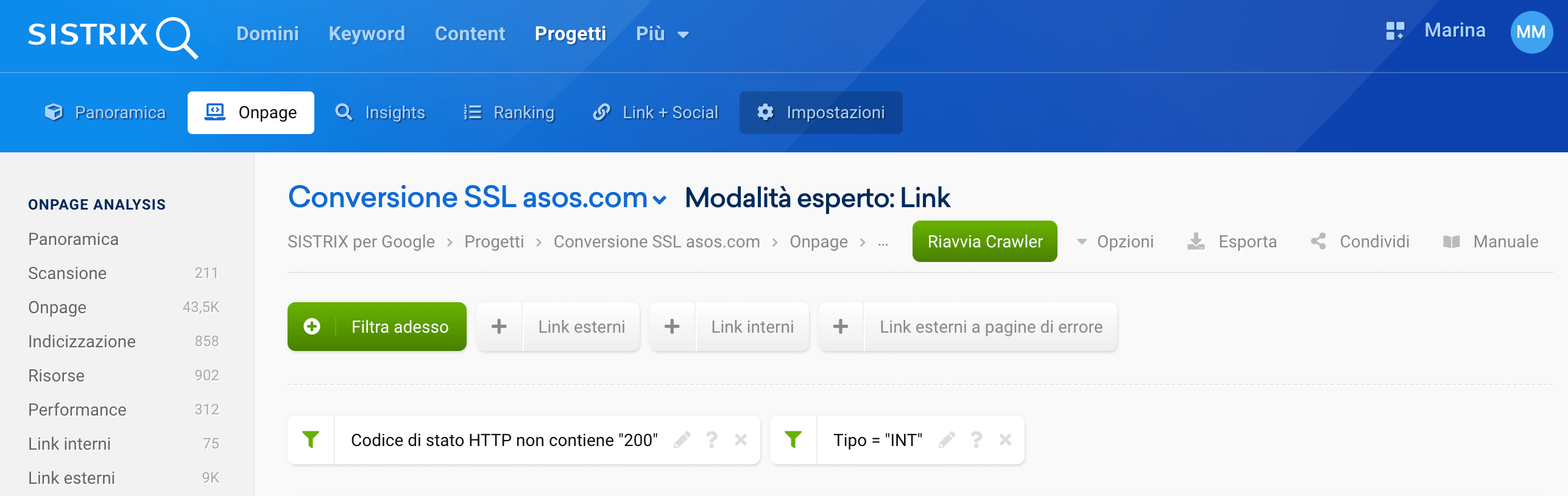Screen dimensions: 1568x496
Task: Remove the HTTP status code filter
Action: point(741,439)
